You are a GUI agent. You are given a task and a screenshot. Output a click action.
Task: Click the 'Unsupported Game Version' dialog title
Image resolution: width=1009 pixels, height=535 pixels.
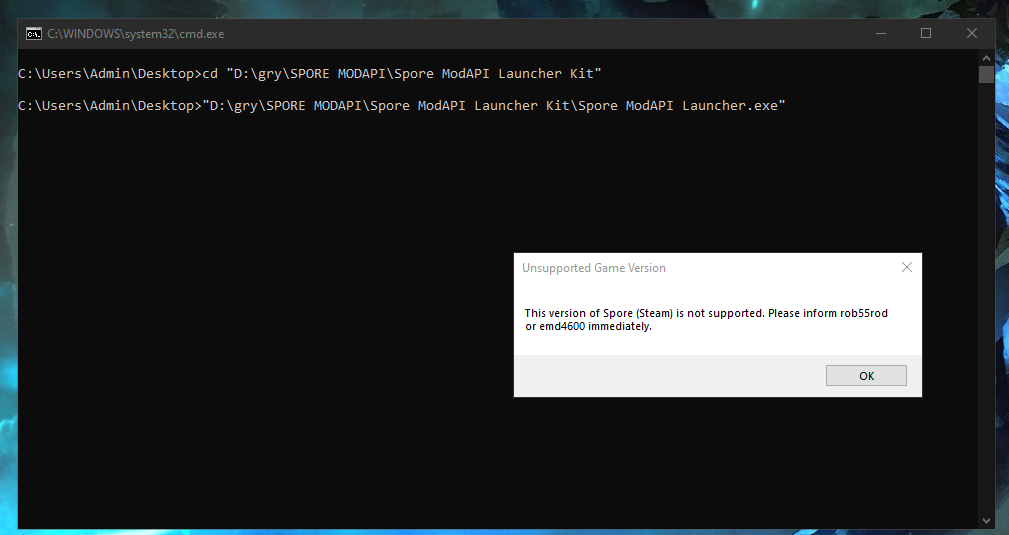[x=594, y=268]
